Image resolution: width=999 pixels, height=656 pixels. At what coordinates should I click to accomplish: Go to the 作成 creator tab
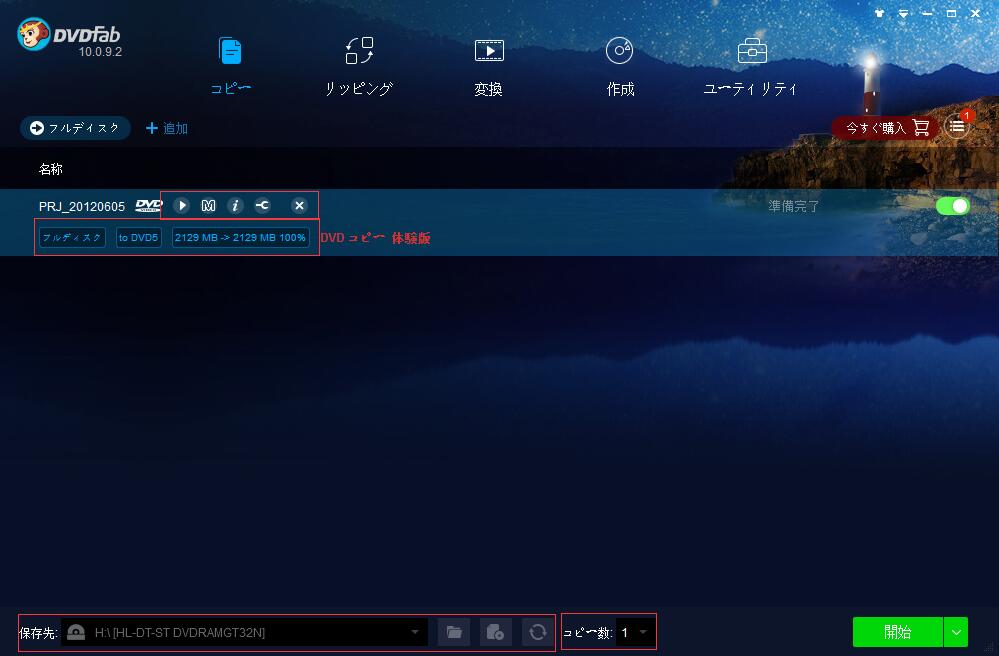[620, 66]
